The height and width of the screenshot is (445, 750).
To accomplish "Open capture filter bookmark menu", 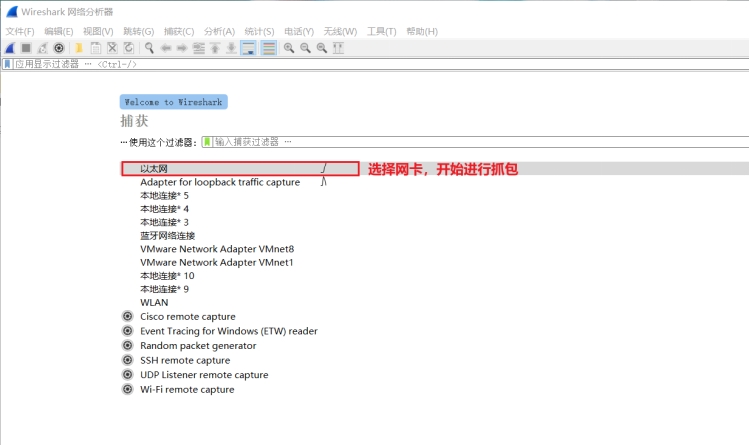I will 207,142.
